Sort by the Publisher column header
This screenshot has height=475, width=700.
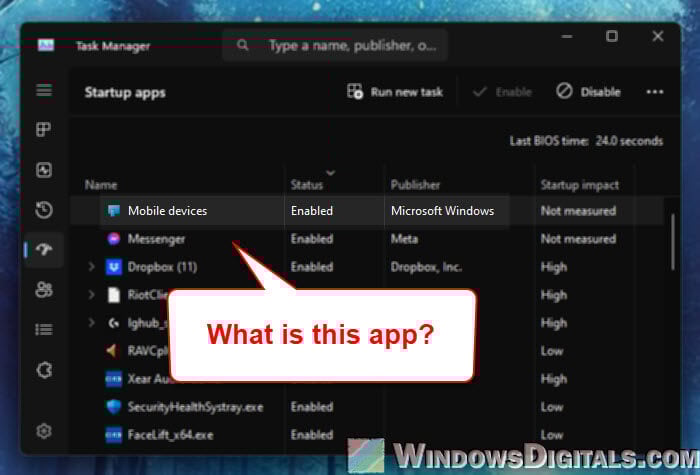[x=415, y=185]
